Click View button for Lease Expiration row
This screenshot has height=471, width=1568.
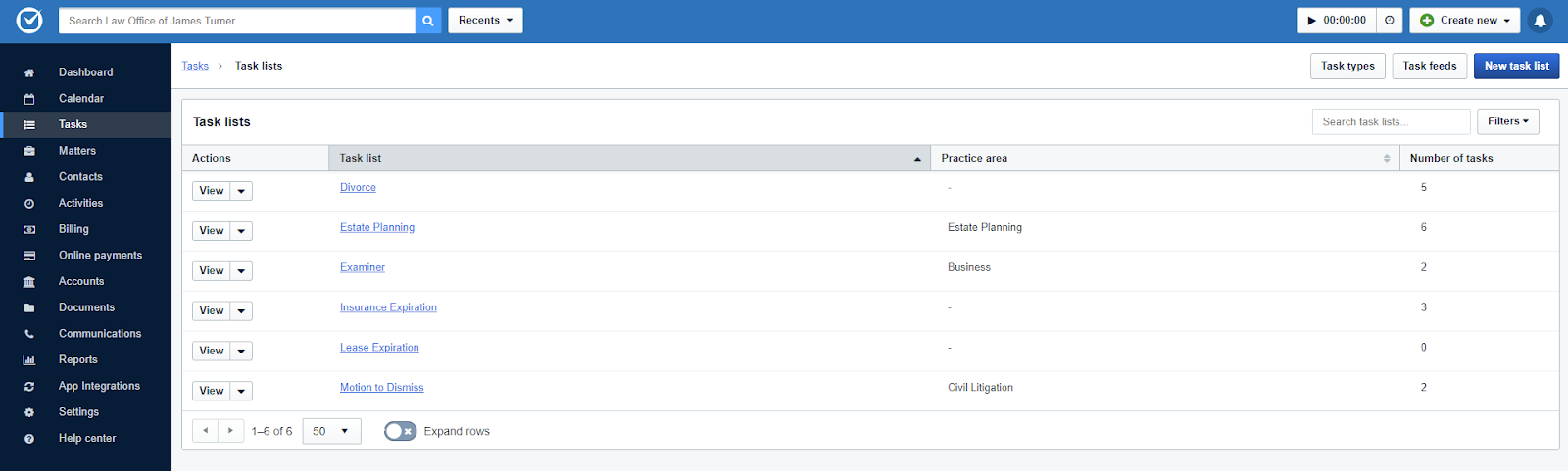pos(212,351)
